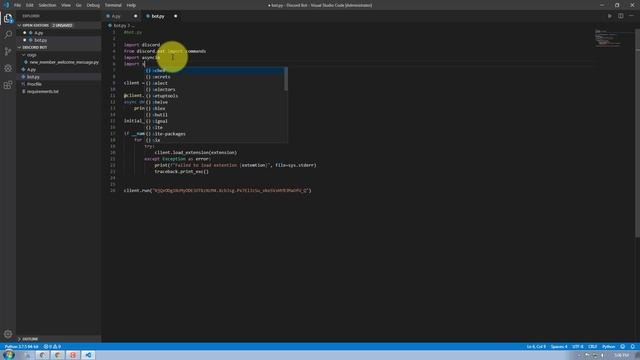Select the first highlighted autocomplete suggestion
This screenshot has height=360, width=640.
coord(215,71)
